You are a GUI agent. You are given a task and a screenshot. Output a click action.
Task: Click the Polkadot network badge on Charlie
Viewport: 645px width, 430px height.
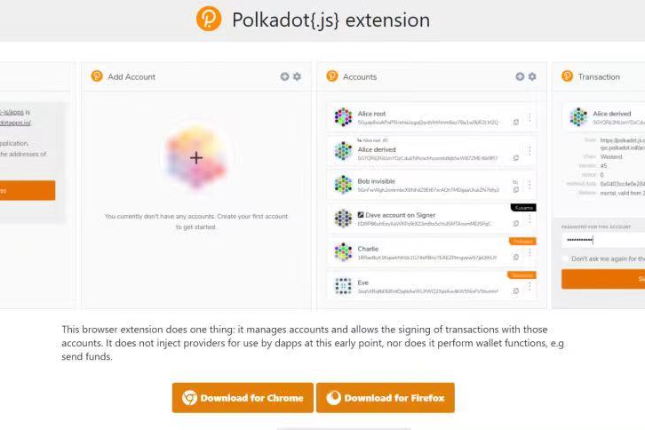coord(522,242)
